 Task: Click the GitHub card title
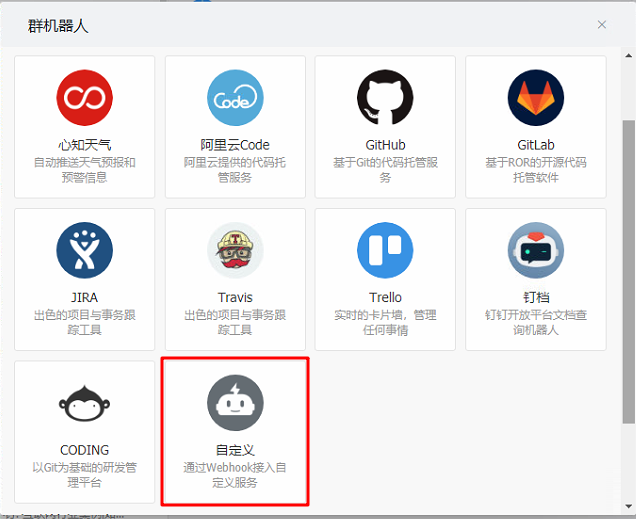(385, 145)
